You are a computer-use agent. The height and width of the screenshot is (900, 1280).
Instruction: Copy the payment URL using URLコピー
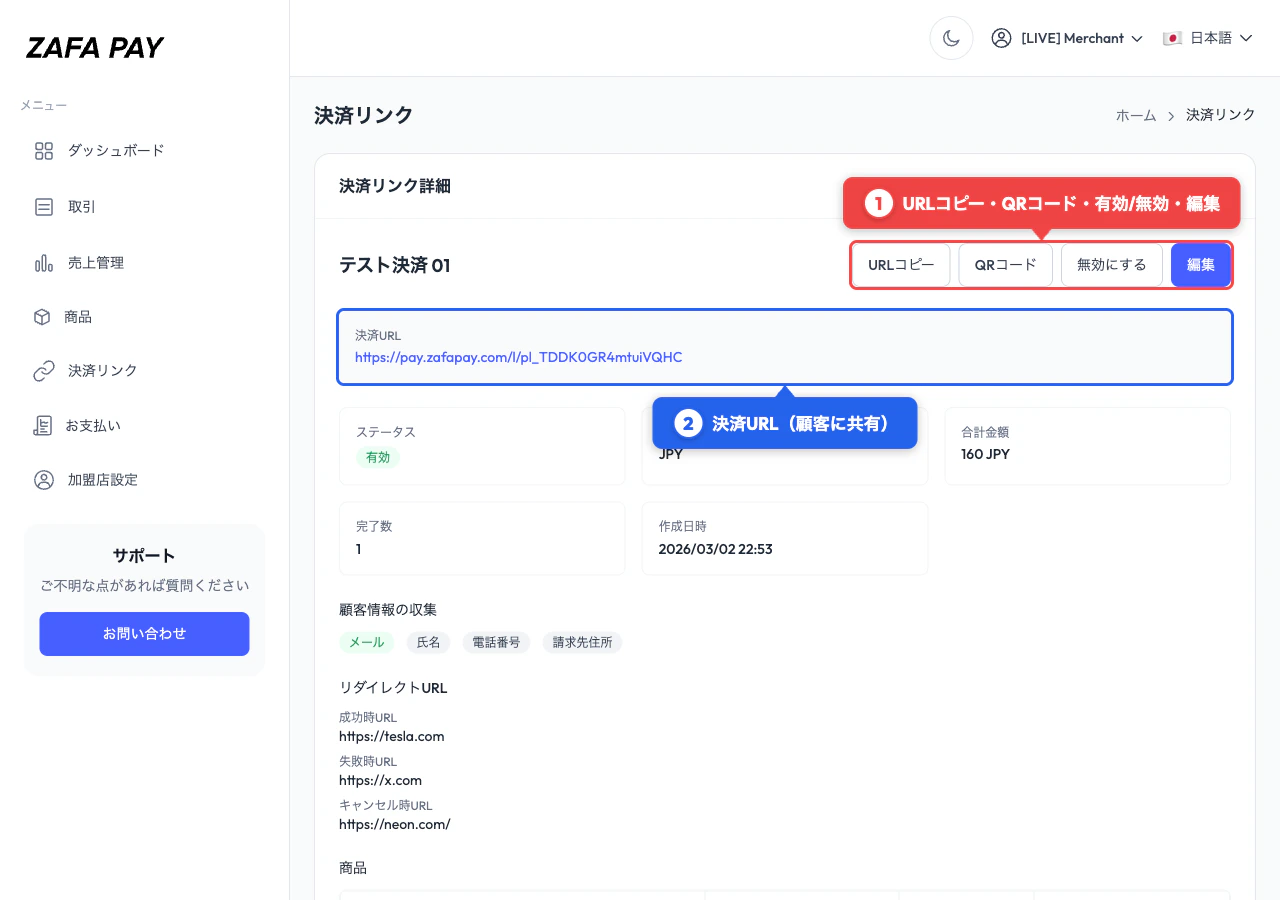[x=900, y=264]
